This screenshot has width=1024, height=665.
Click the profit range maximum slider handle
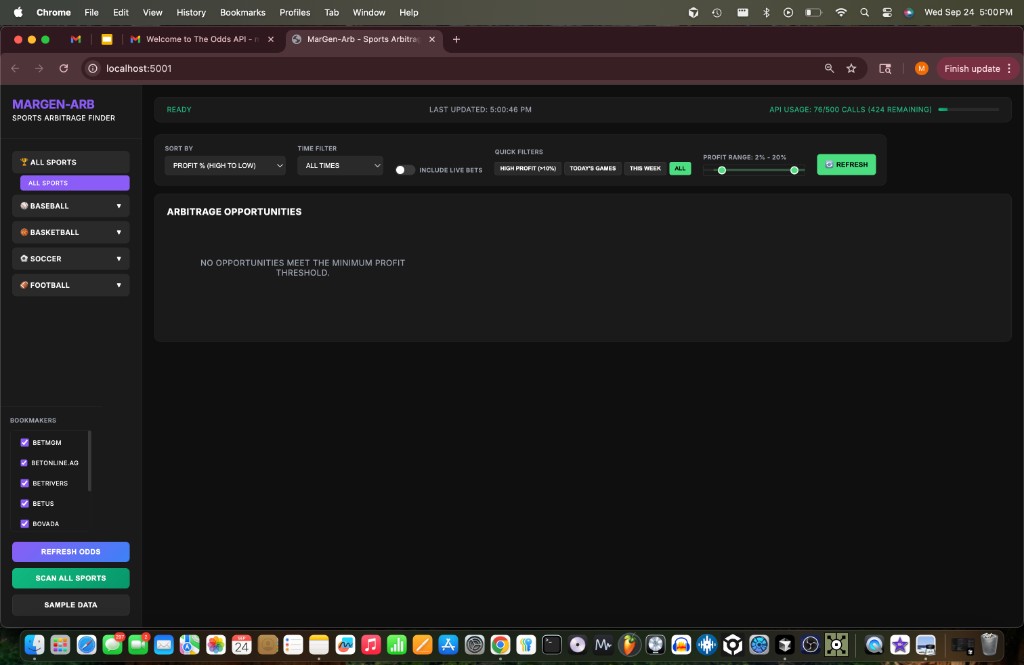(x=794, y=170)
